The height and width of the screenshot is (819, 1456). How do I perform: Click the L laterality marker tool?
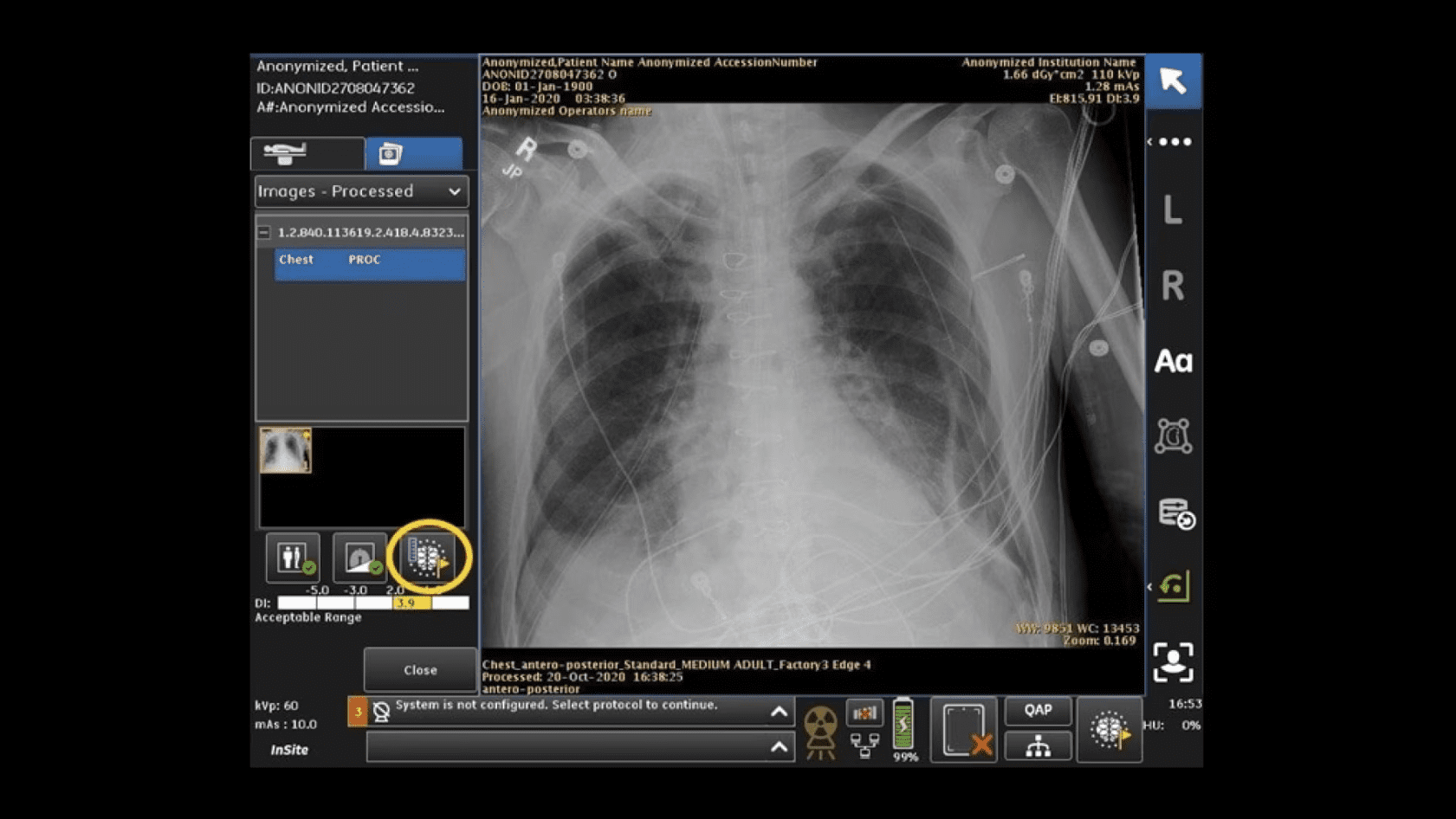click(x=1174, y=210)
